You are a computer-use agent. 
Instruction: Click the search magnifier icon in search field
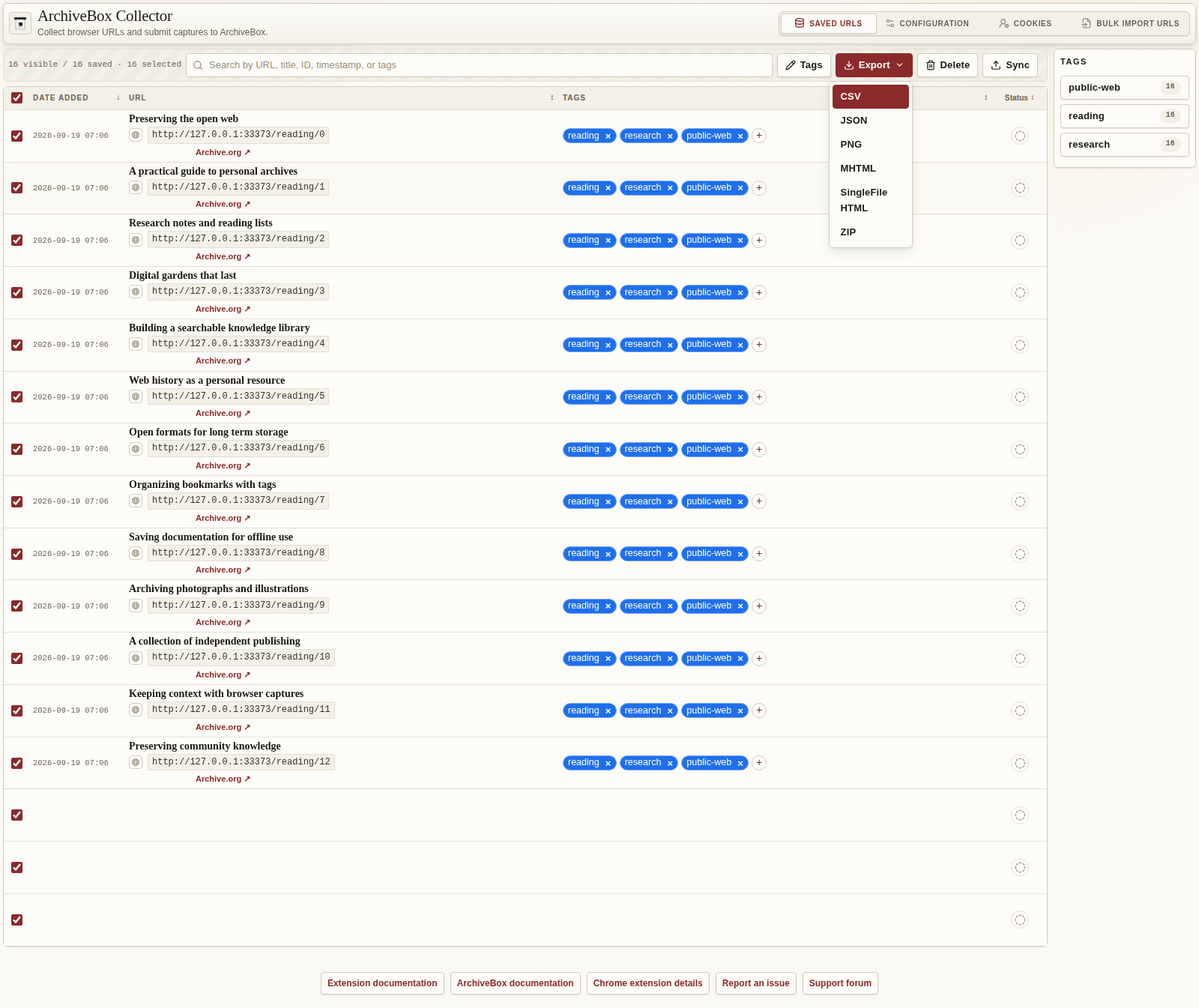[198, 65]
